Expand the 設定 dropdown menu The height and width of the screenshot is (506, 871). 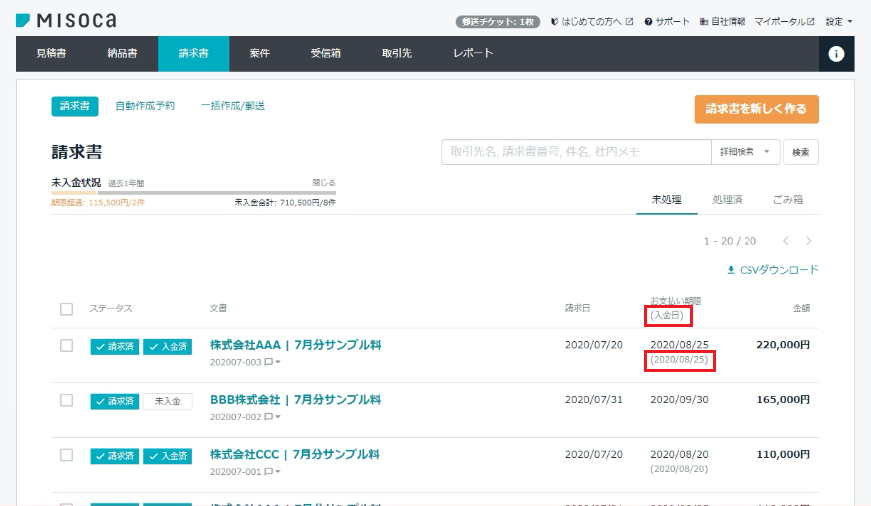point(839,22)
